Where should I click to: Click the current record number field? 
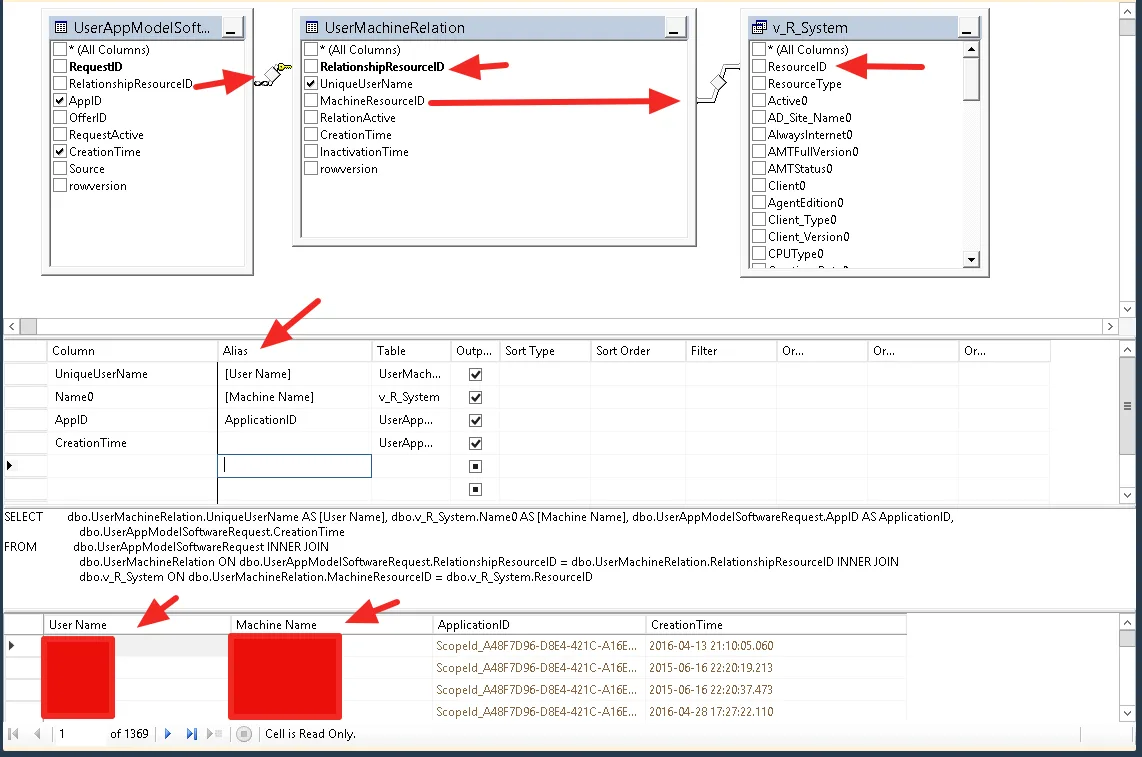[79, 734]
